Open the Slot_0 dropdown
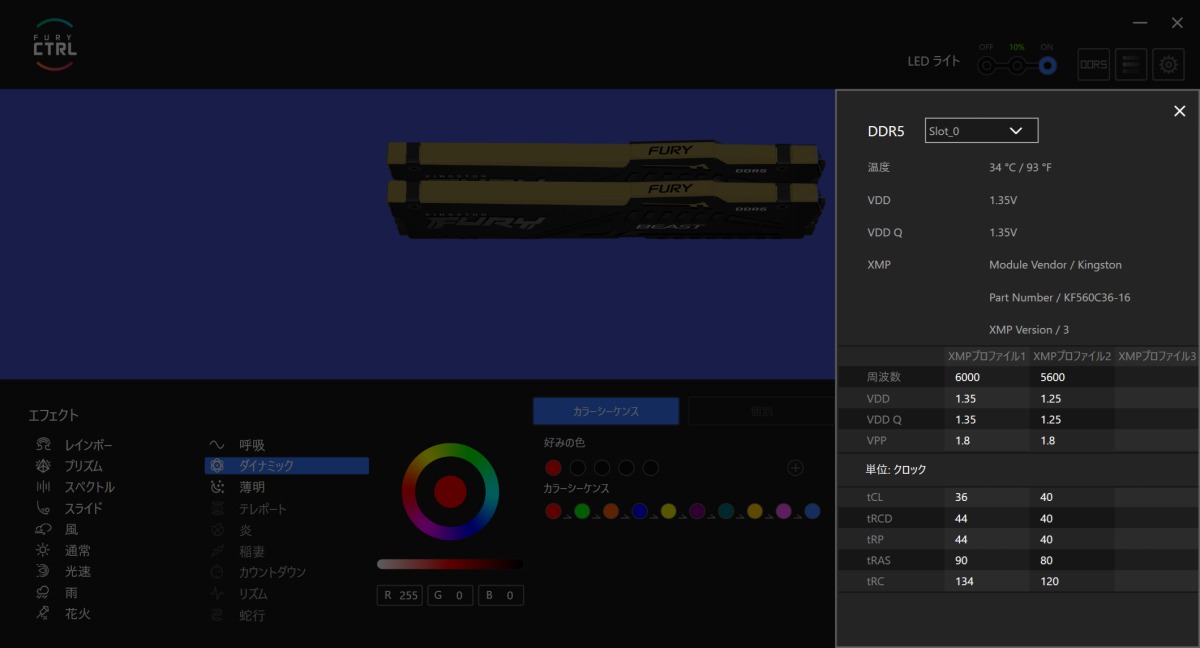1200x648 pixels. pos(981,130)
